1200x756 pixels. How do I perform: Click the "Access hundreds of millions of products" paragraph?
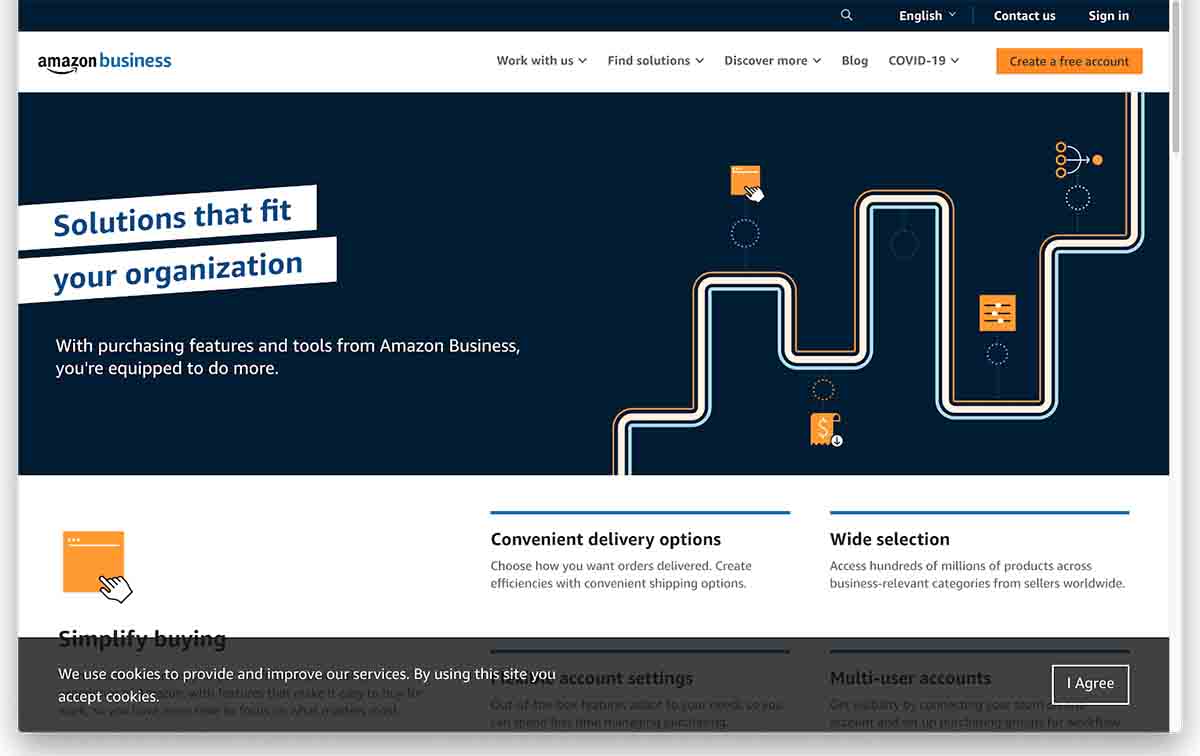click(x=978, y=575)
